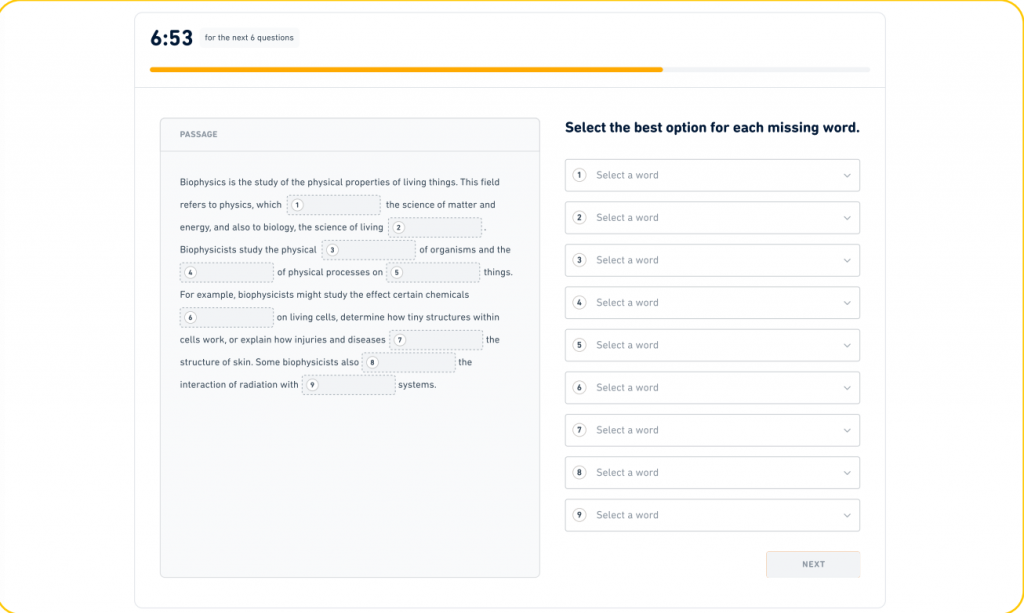Open the fifth word selection dropdown
Viewport: 1024px width, 613px height.
click(x=711, y=345)
